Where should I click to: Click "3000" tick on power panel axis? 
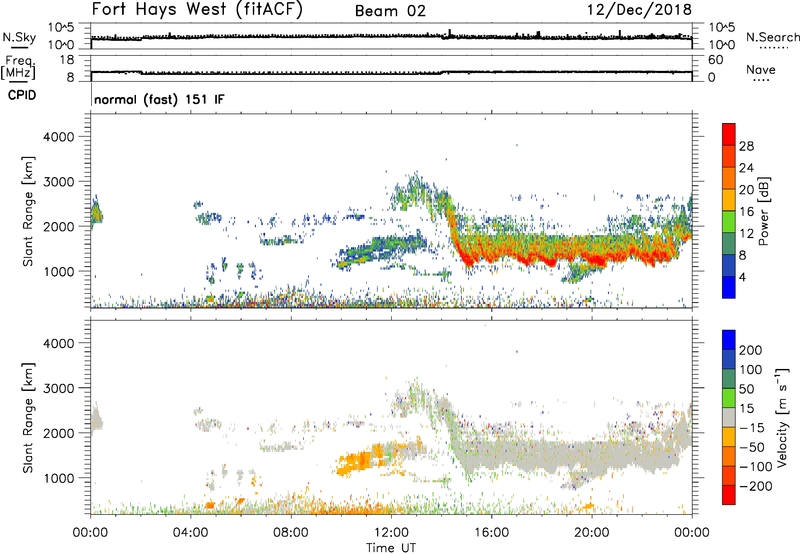pos(59,182)
